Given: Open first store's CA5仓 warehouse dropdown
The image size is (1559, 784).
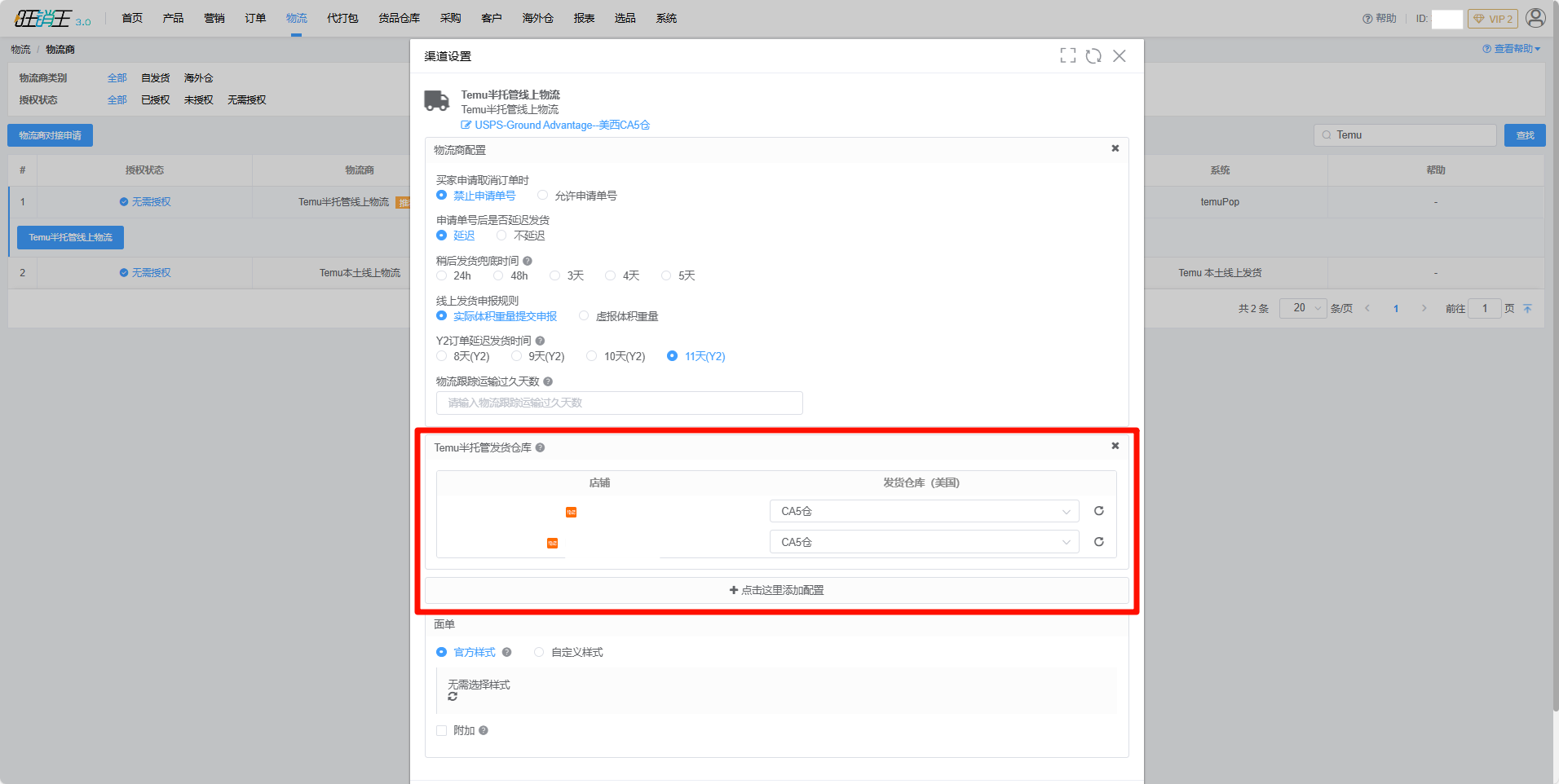Looking at the screenshot, I should click(925, 511).
